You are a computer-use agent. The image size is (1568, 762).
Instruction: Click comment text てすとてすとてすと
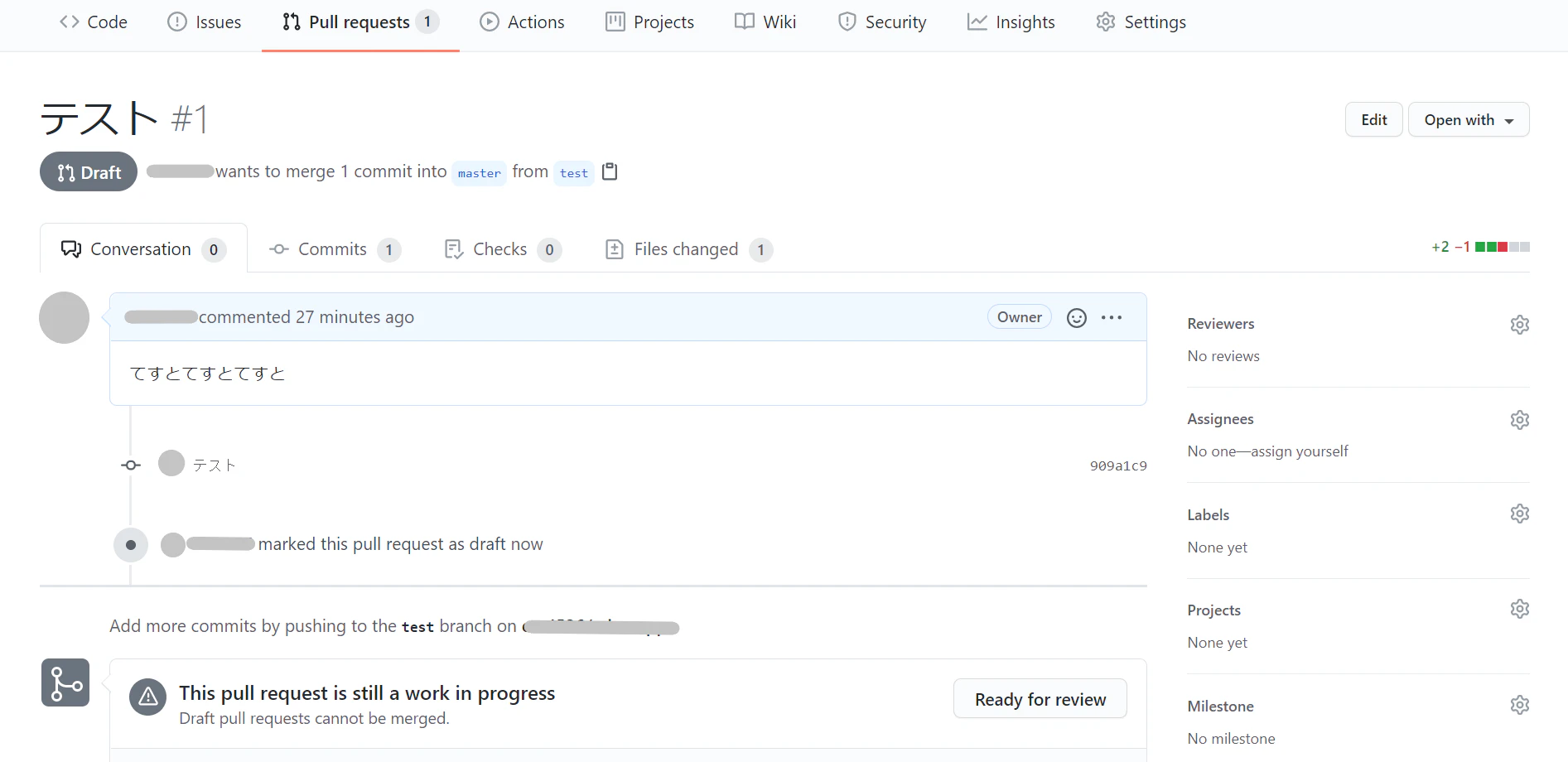click(207, 374)
